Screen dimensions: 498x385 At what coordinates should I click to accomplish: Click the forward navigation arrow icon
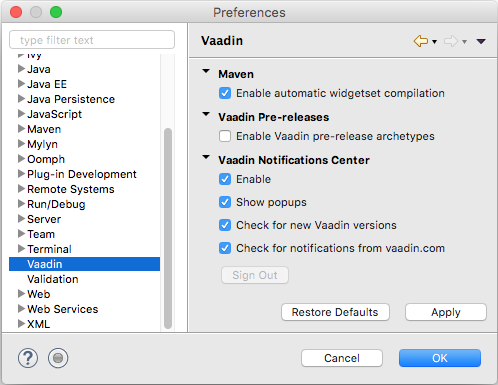[x=451, y=41]
